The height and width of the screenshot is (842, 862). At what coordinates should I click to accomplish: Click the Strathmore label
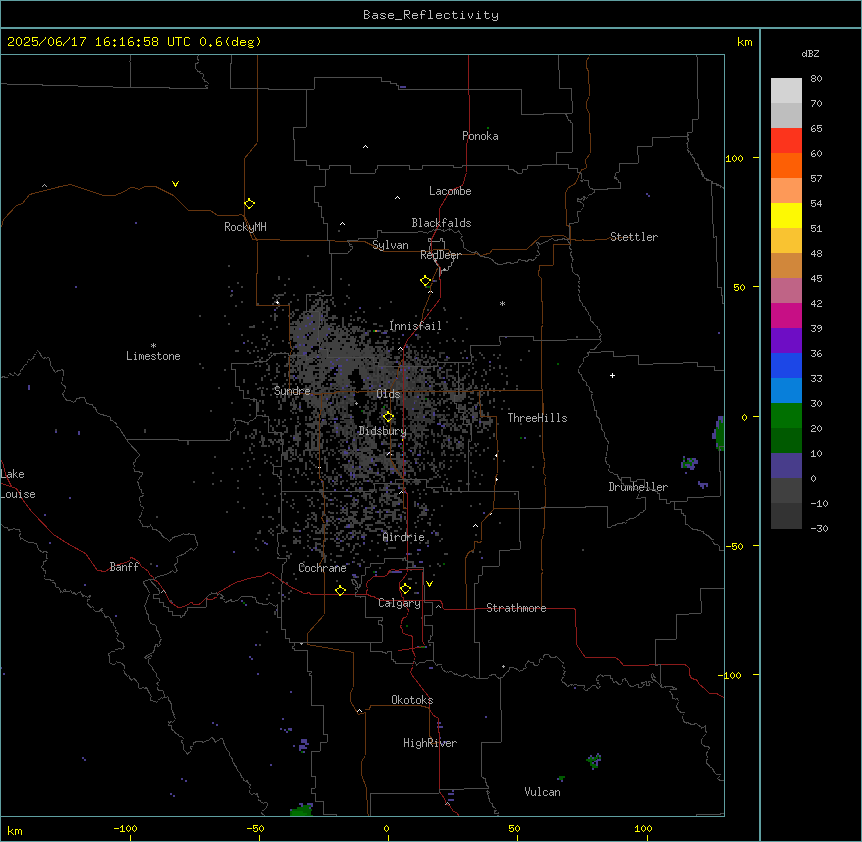pyautogui.click(x=516, y=608)
